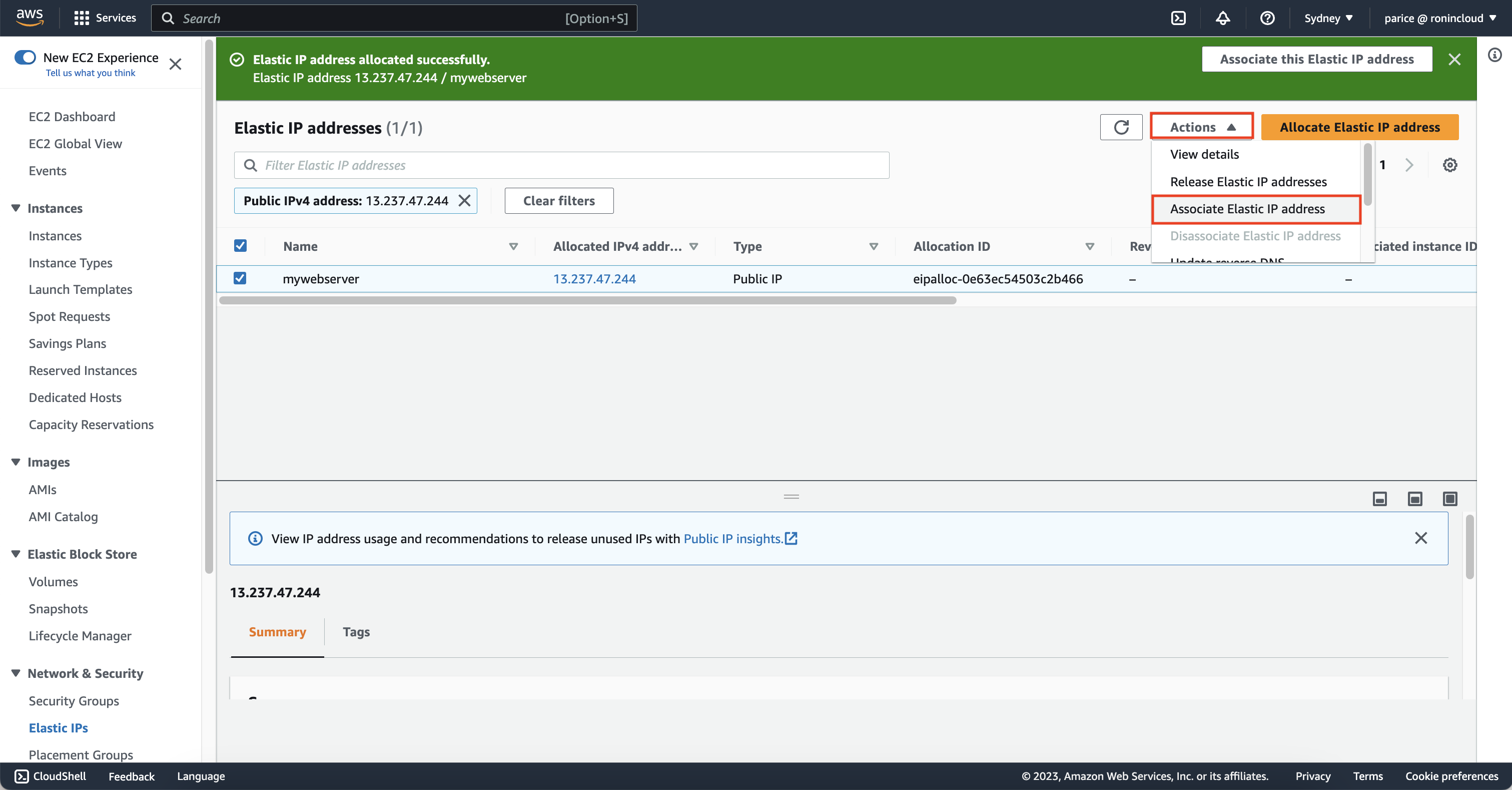The width and height of the screenshot is (1512, 790).
Task: Switch to the Tags tab
Action: pyautogui.click(x=356, y=631)
